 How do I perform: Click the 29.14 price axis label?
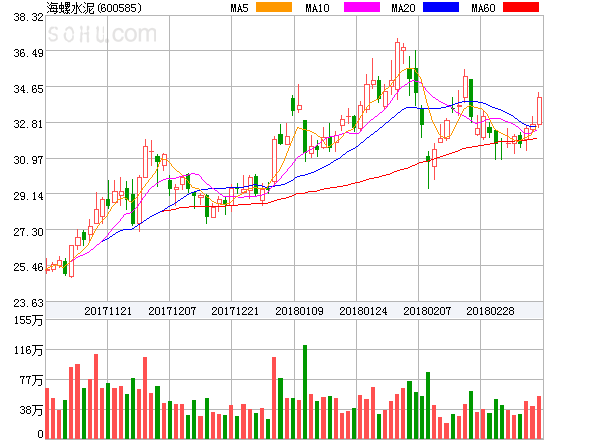click(x=28, y=196)
